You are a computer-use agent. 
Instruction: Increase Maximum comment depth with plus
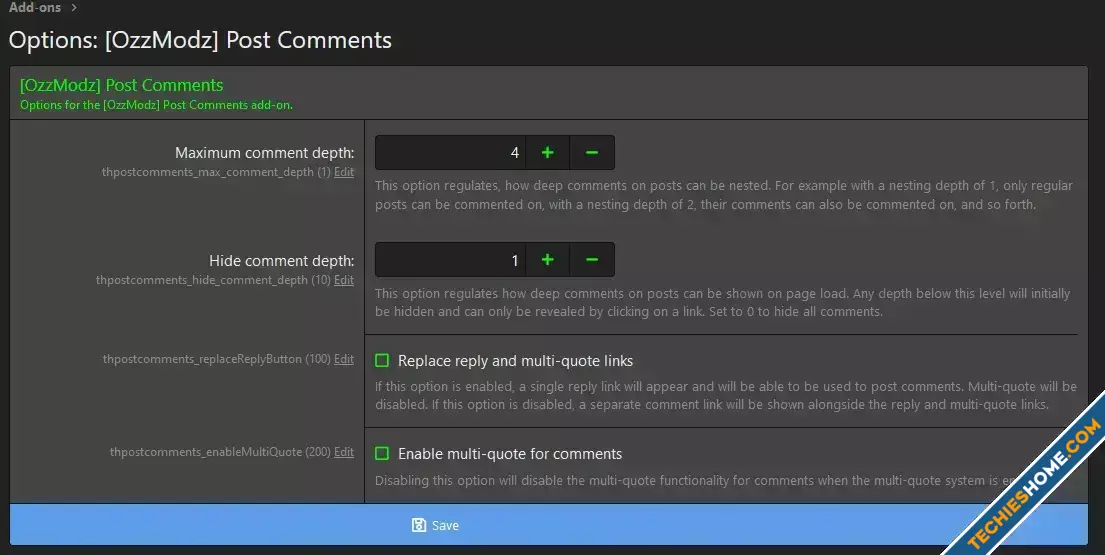(548, 153)
